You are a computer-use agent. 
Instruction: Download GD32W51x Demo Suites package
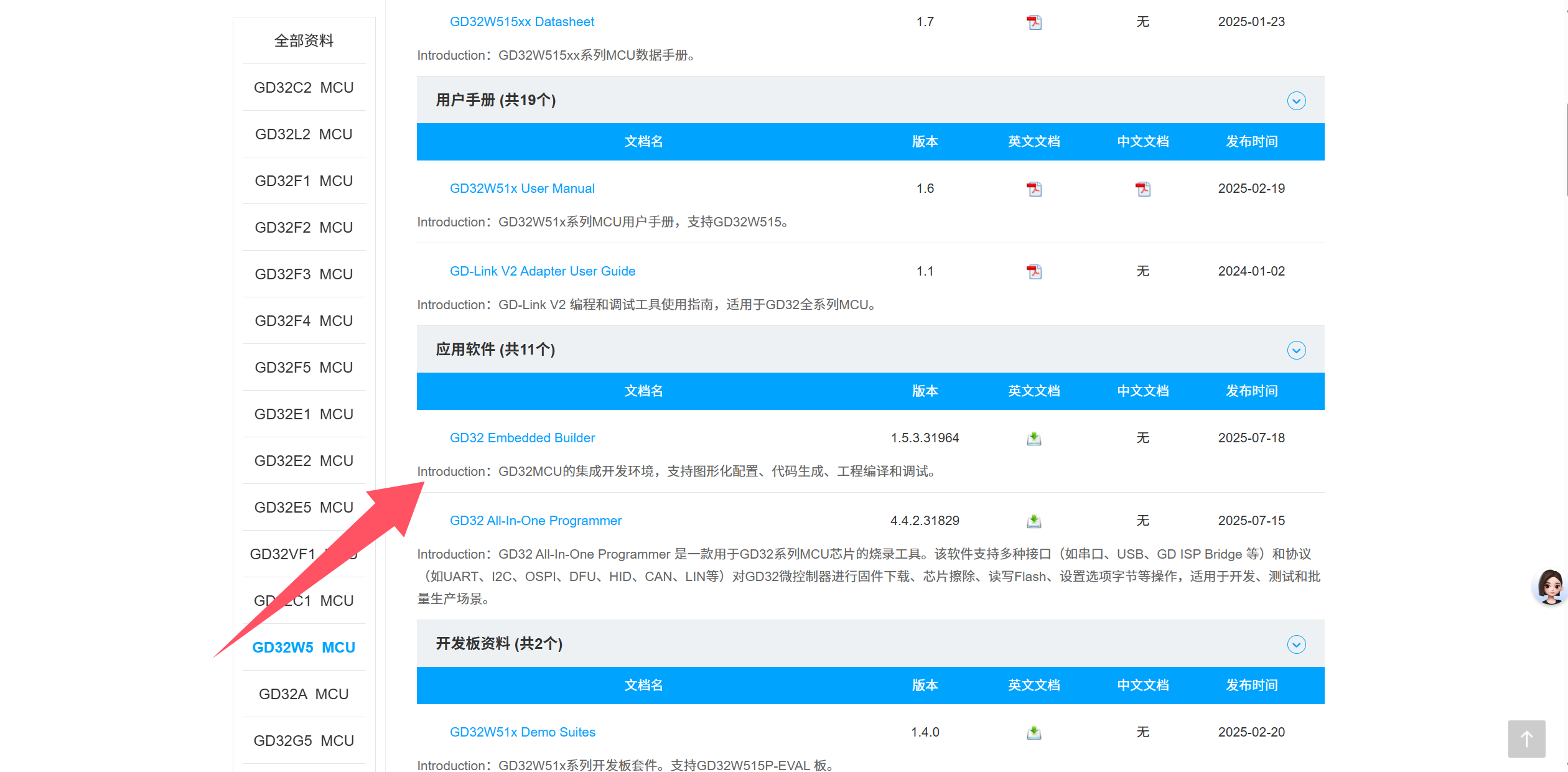(x=1034, y=733)
